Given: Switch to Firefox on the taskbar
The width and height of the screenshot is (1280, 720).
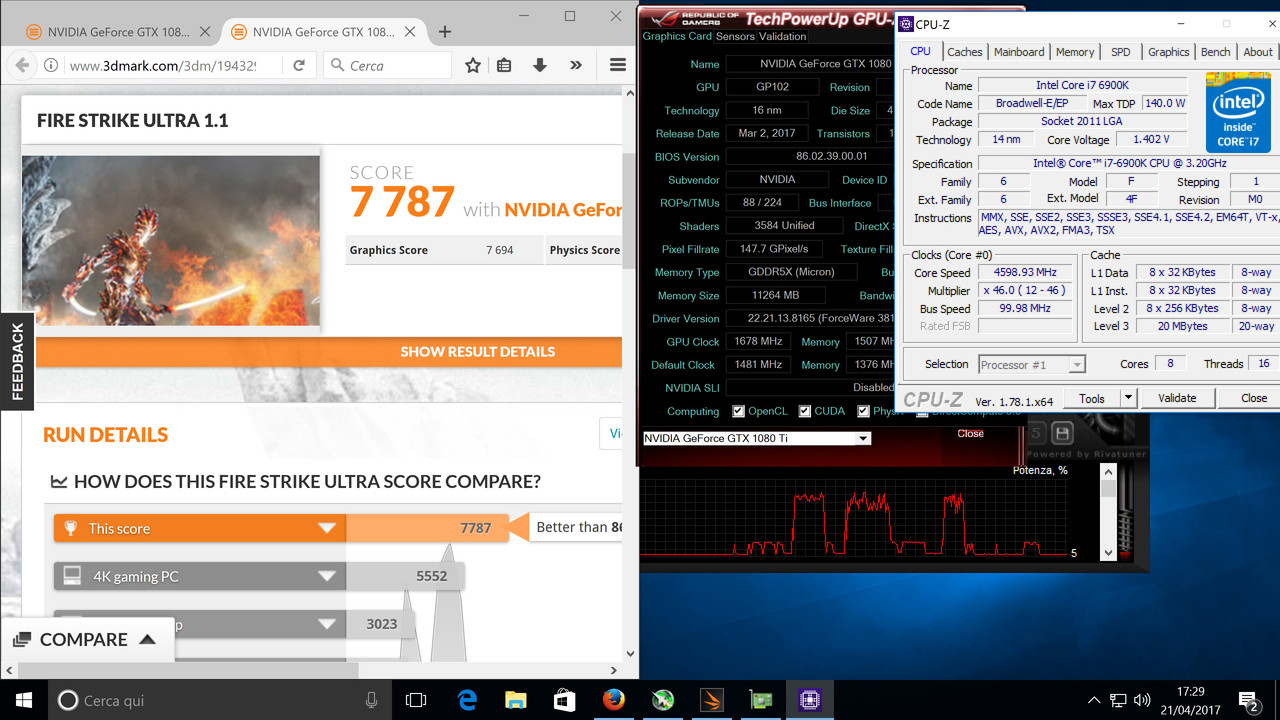Looking at the screenshot, I should pos(614,700).
